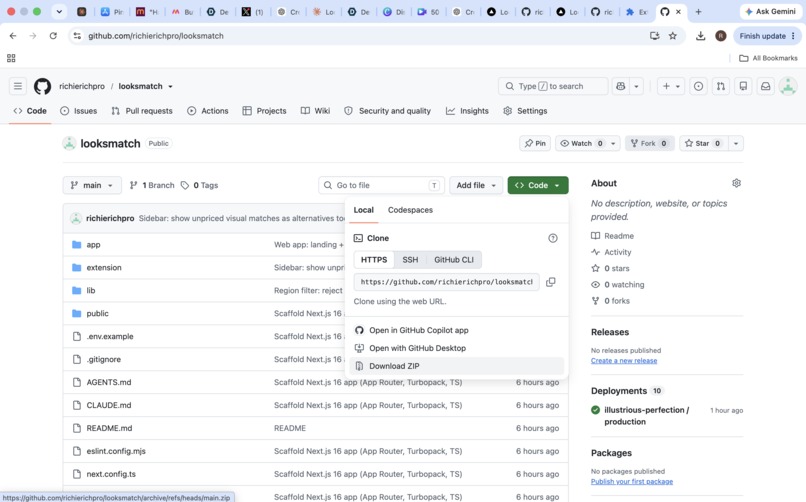Screen dimensions: 806x502
Task: Open the 1 Branch link
Action: [152, 185]
